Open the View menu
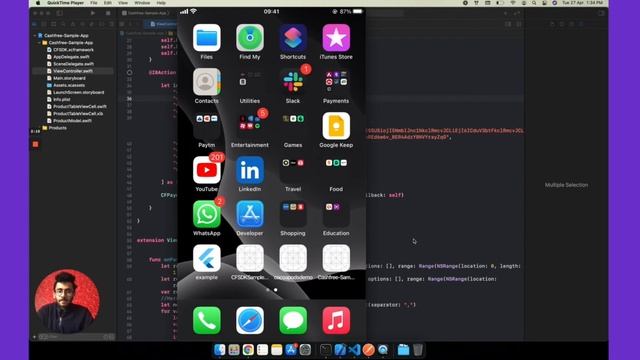The height and width of the screenshot is (360, 640). pyautogui.click(x=123, y=3)
